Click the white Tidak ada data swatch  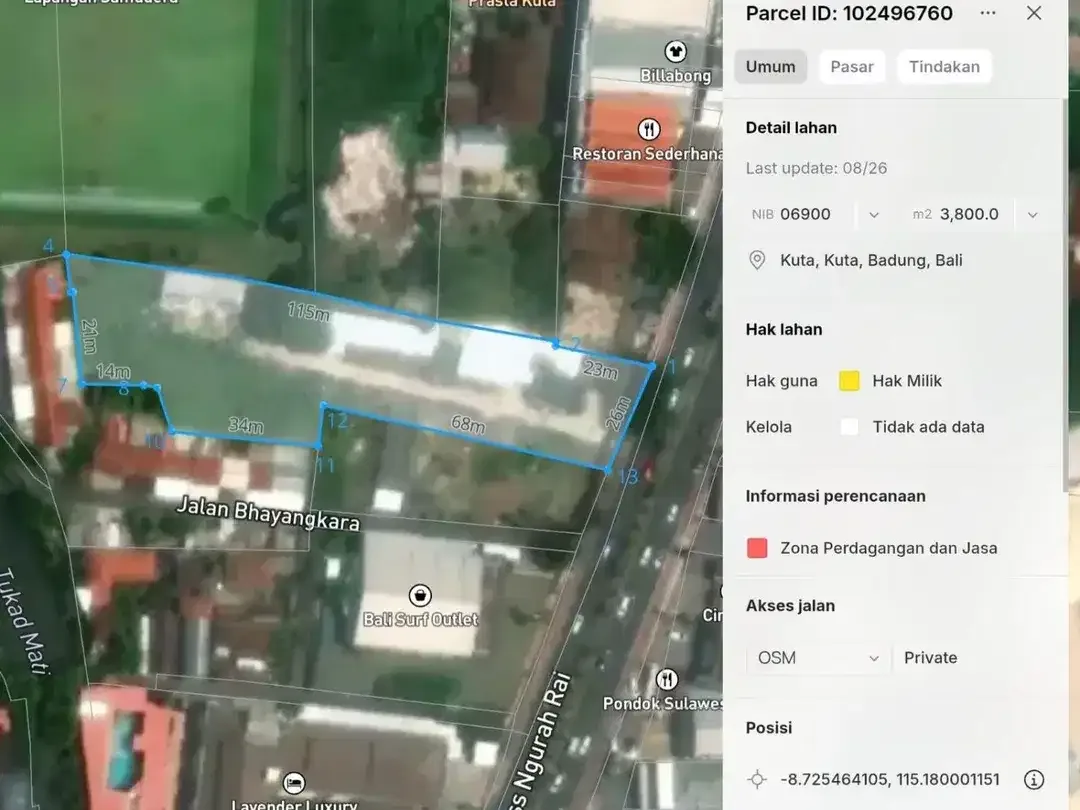(x=849, y=427)
